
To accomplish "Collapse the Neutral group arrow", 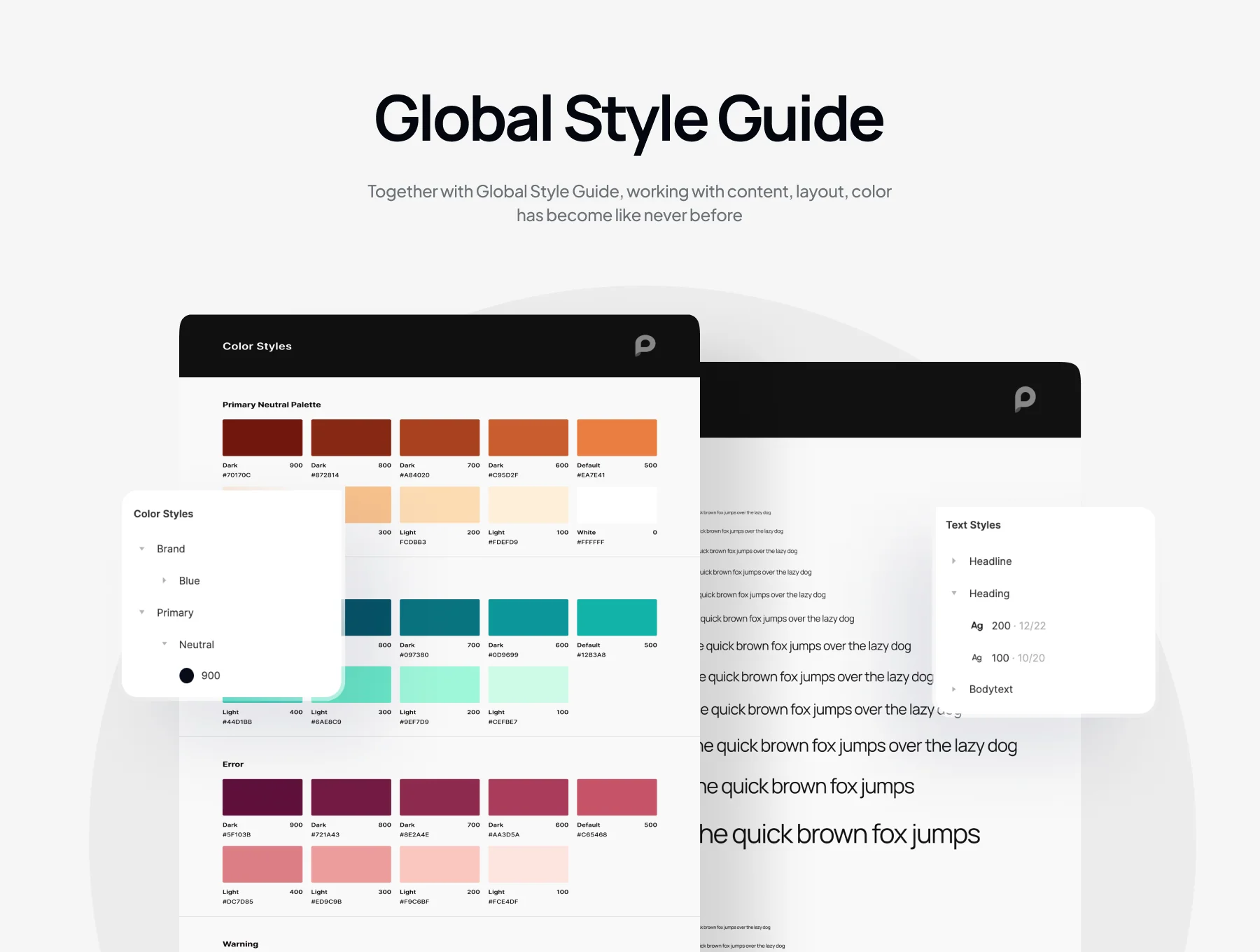I will (164, 644).
